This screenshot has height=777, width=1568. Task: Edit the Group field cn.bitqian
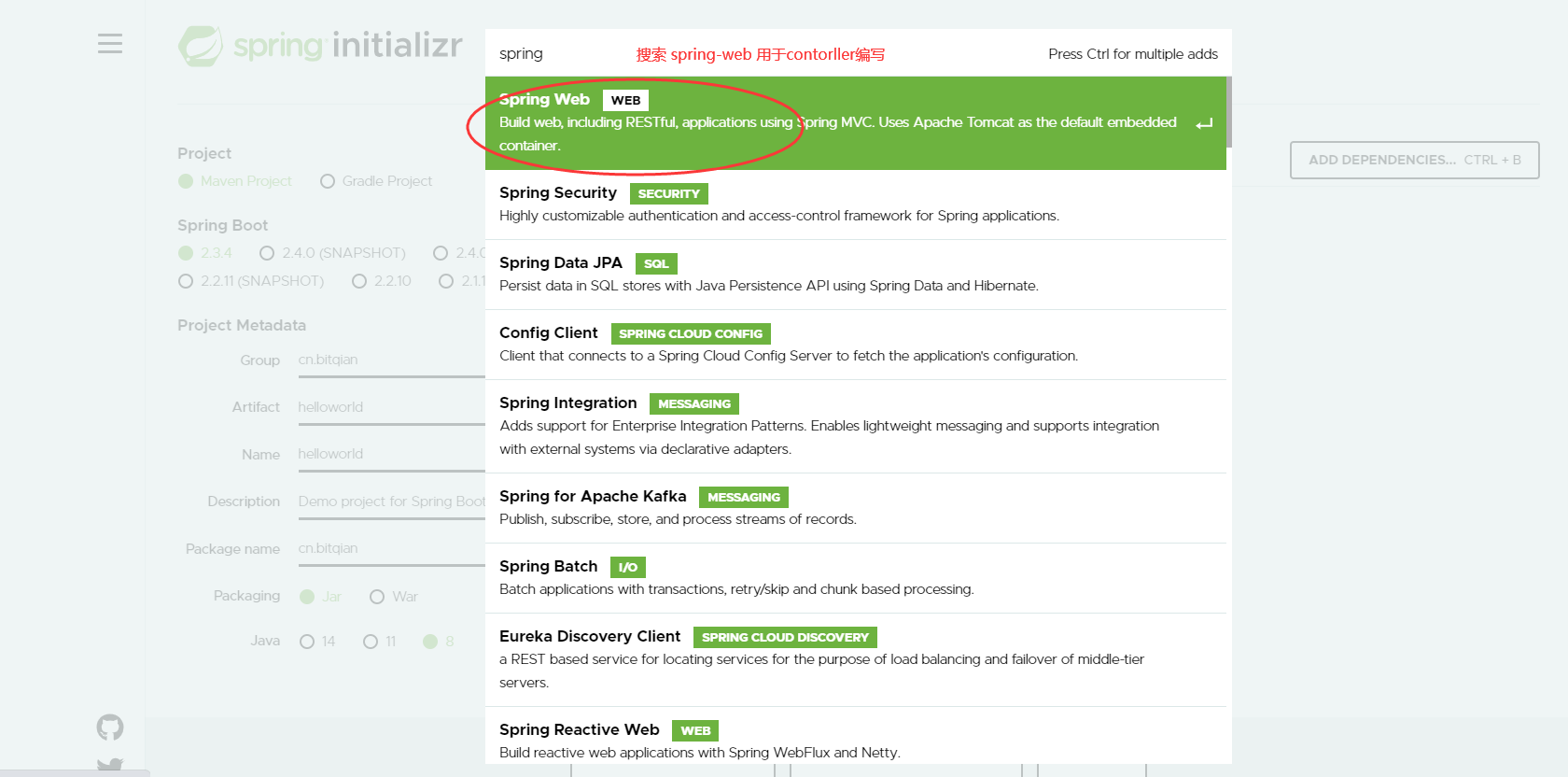[392, 361]
